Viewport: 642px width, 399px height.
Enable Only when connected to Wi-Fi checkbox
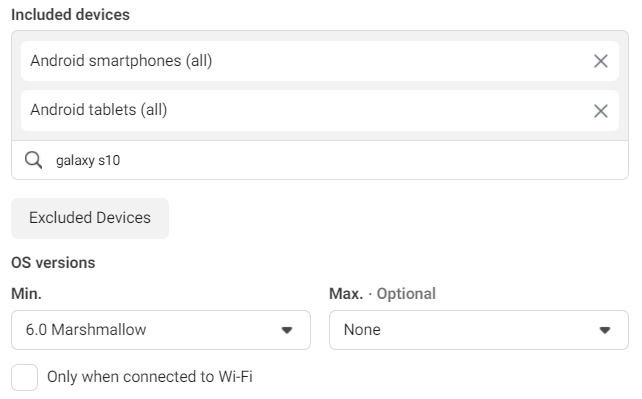[x=25, y=377]
